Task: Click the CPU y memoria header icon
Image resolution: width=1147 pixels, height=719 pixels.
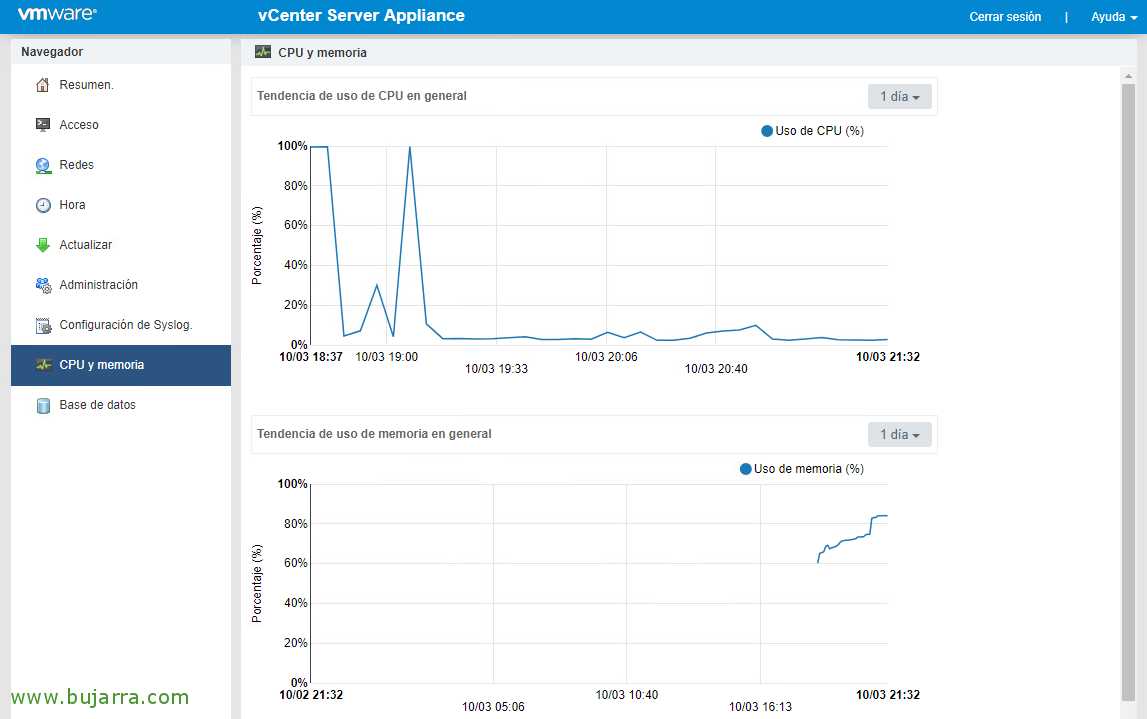Action: (x=263, y=52)
